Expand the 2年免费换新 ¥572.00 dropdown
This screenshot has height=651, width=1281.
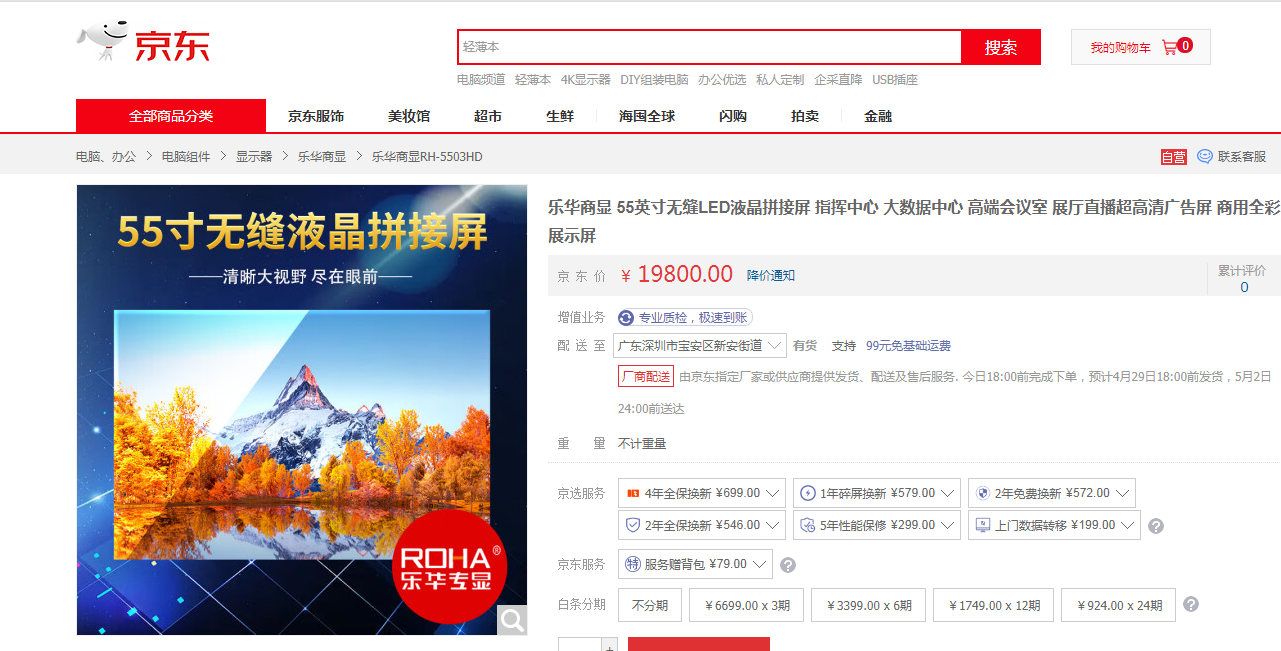(x=1052, y=493)
